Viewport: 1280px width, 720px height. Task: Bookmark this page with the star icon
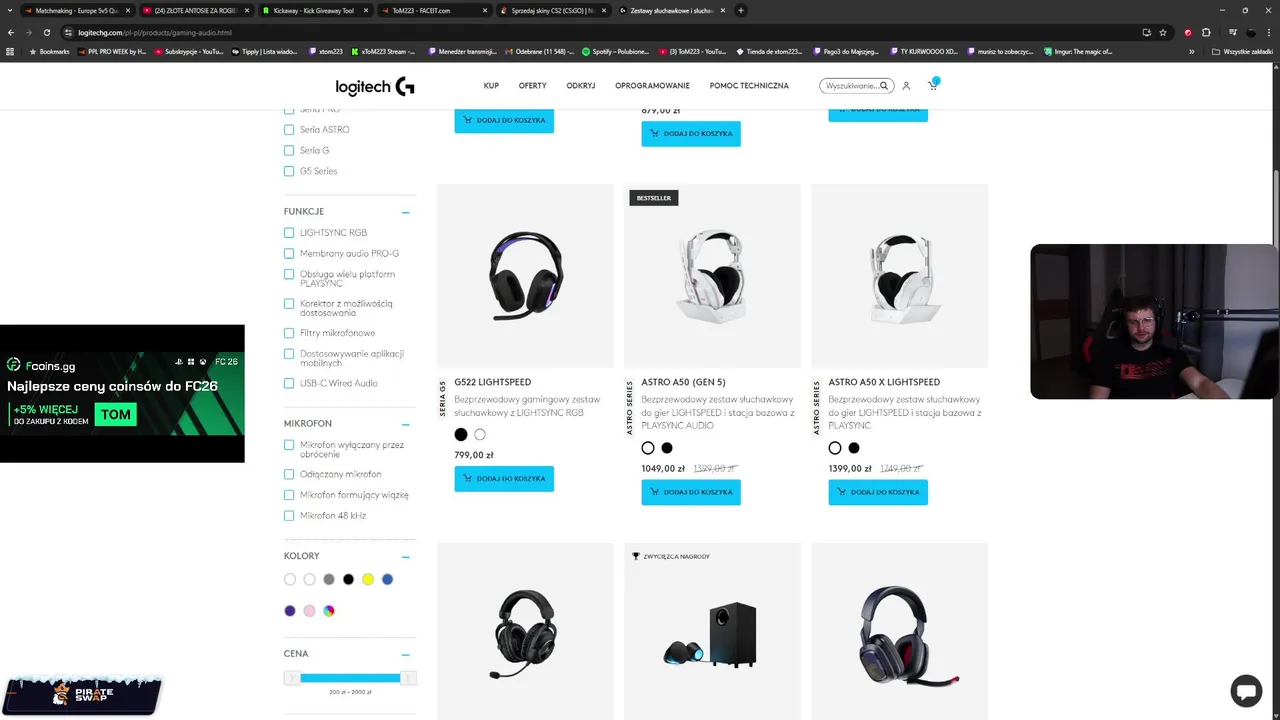pyautogui.click(x=1163, y=32)
